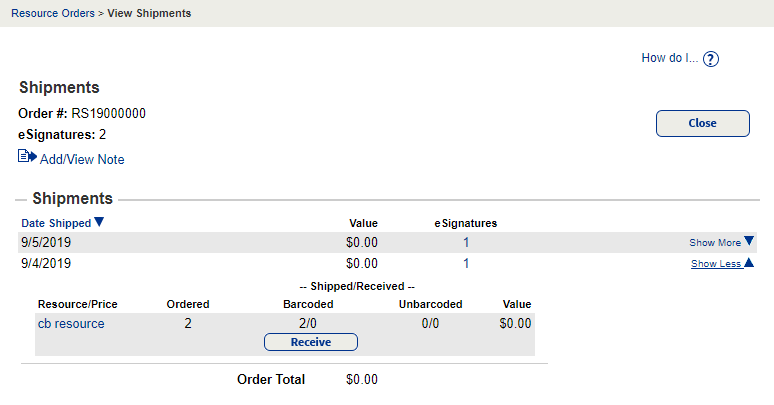Select the 9/4/2019 shipment date

(46, 264)
